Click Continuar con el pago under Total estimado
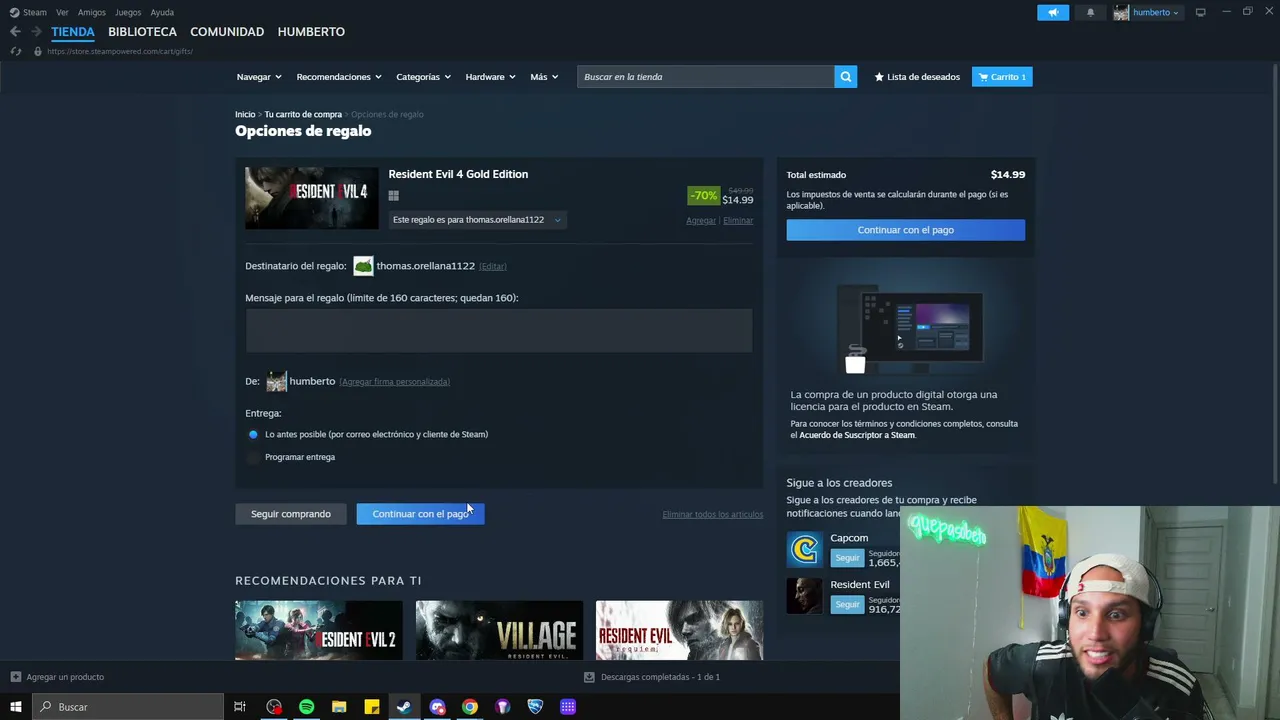Image resolution: width=1280 pixels, height=720 pixels. click(905, 230)
